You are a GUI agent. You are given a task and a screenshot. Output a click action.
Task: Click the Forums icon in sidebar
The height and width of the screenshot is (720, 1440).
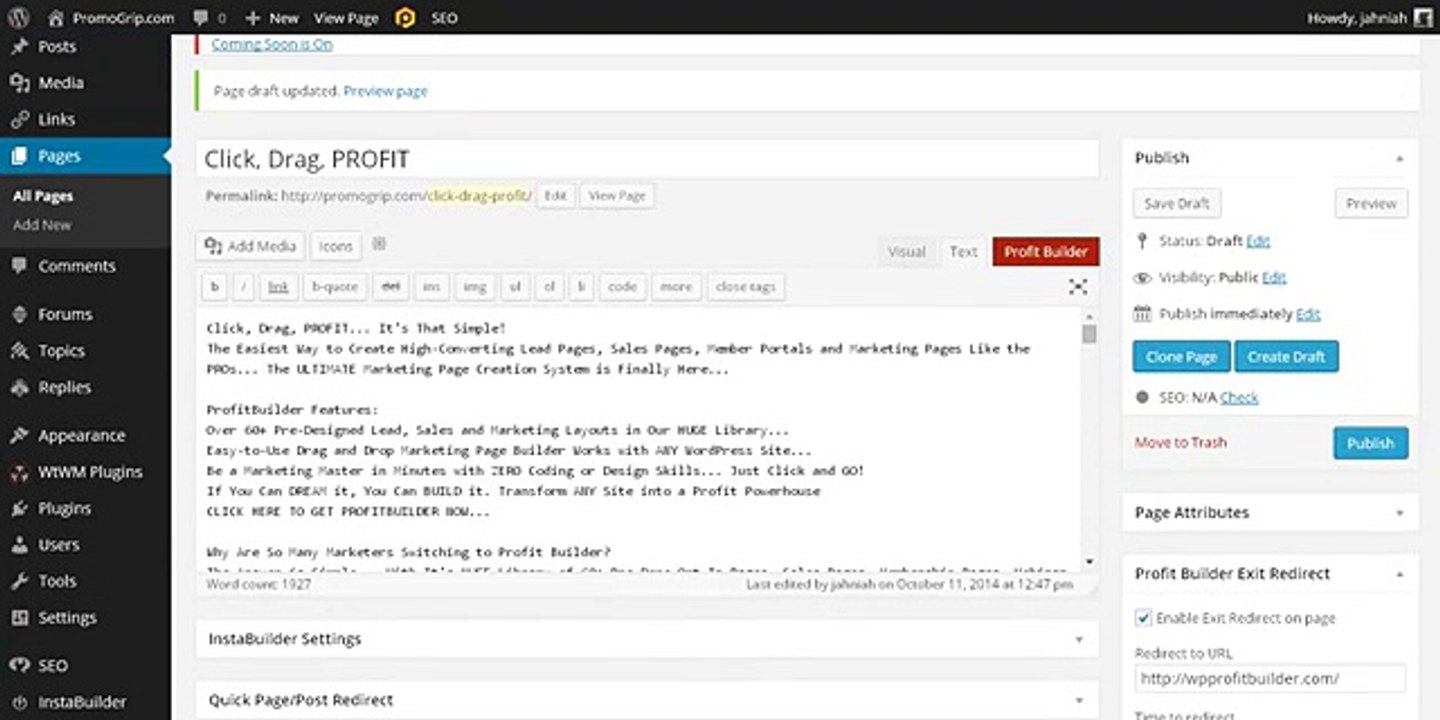pyautogui.click(x=19, y=314)
